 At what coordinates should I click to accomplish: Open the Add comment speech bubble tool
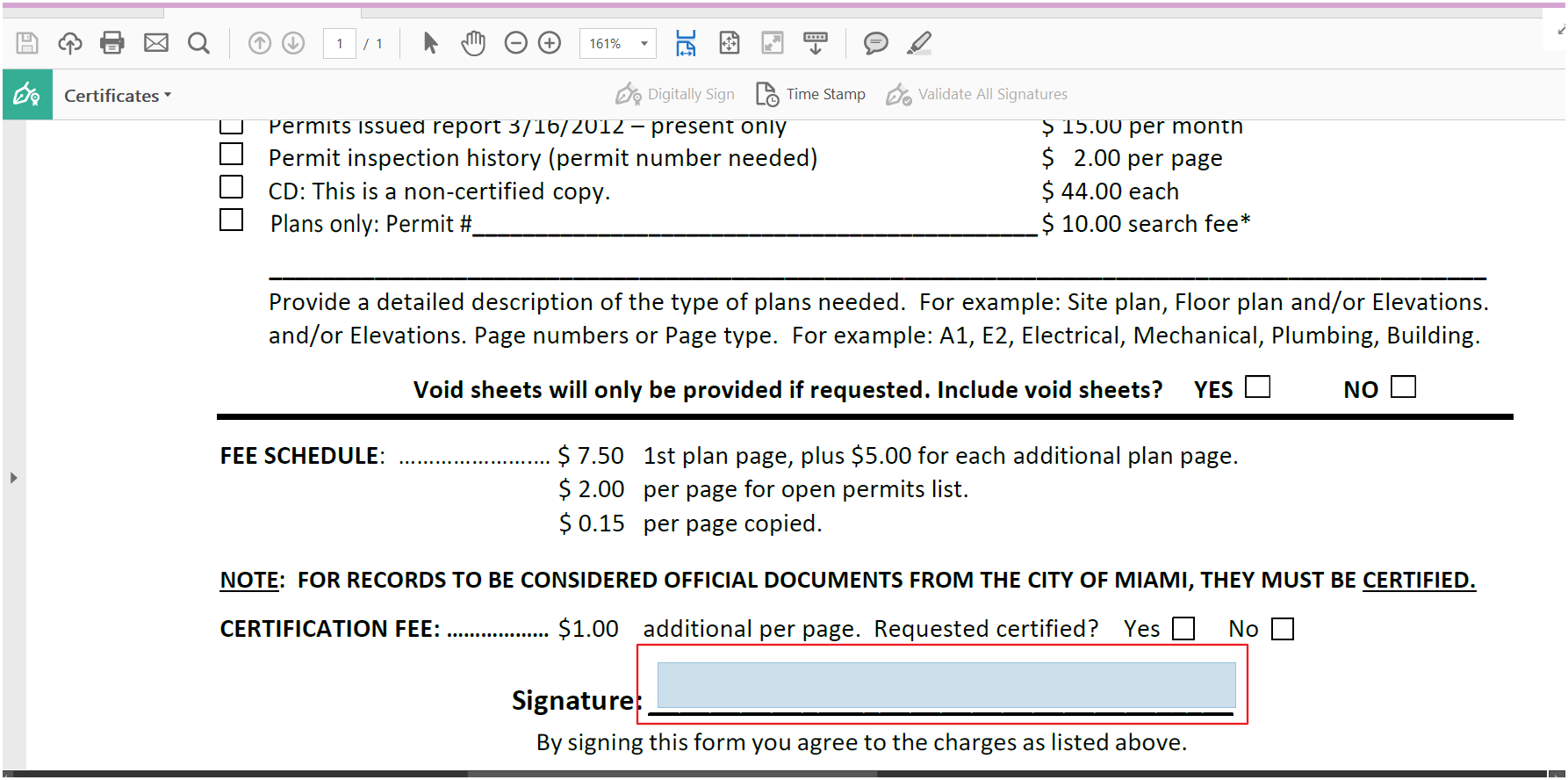pyautogui.click(x=875, y=43)
